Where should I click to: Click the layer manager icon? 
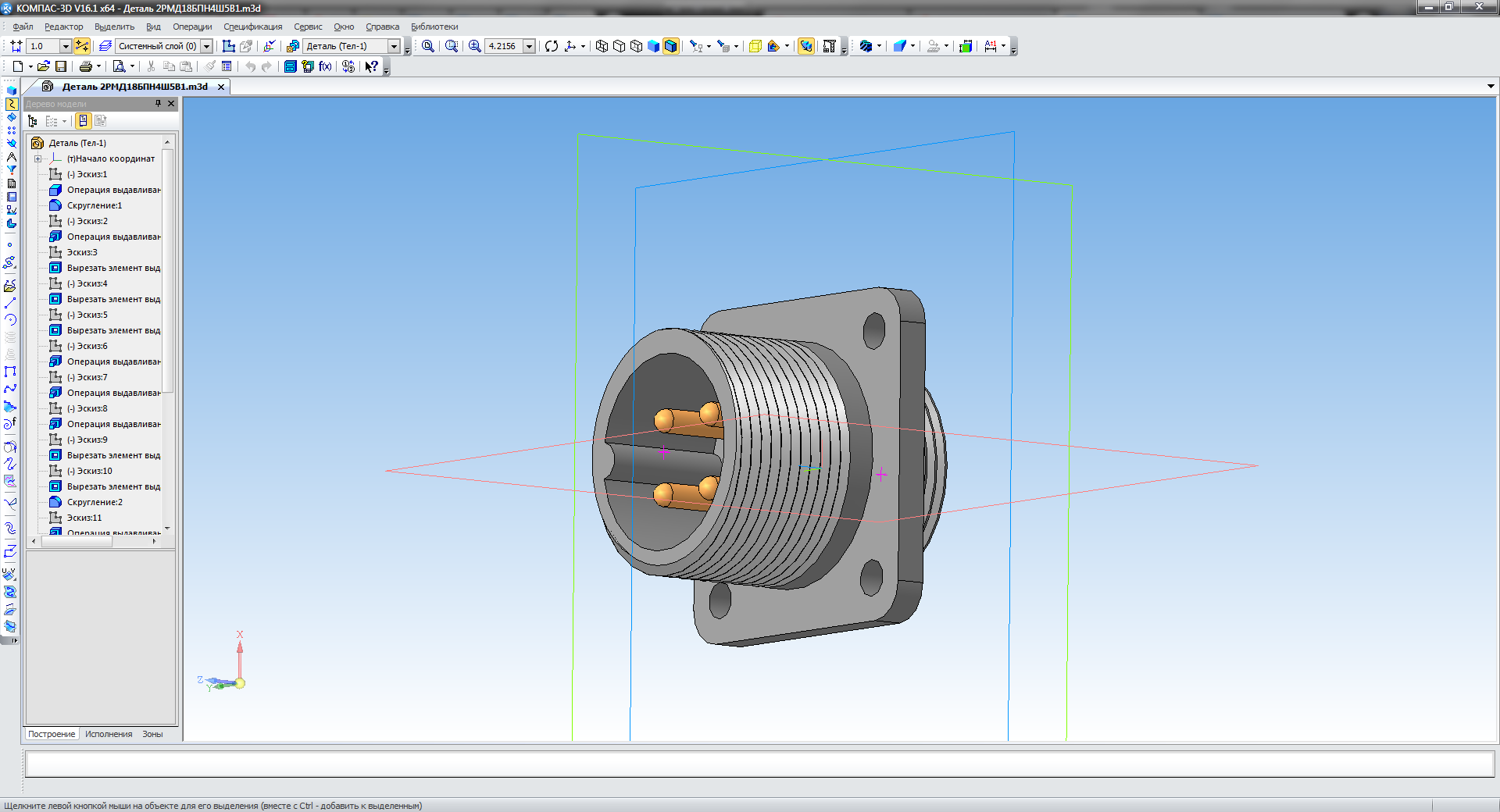pyautogui.click(x=105, y=46)
